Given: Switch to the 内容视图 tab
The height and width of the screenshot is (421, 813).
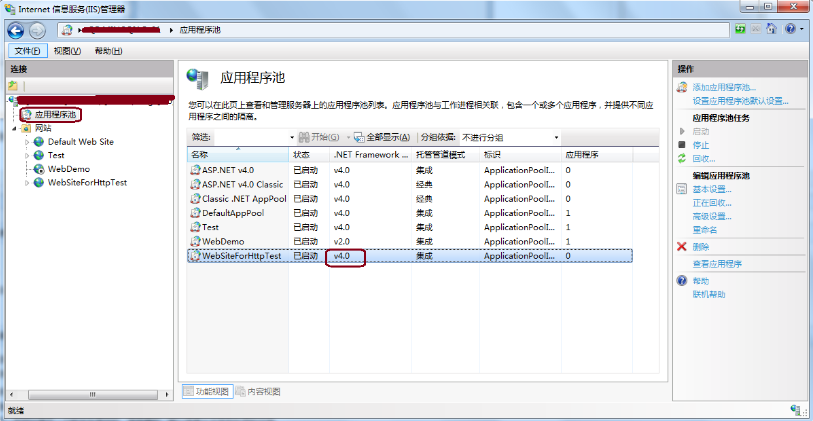Looking at the screenshot, I should coord(258,391).
